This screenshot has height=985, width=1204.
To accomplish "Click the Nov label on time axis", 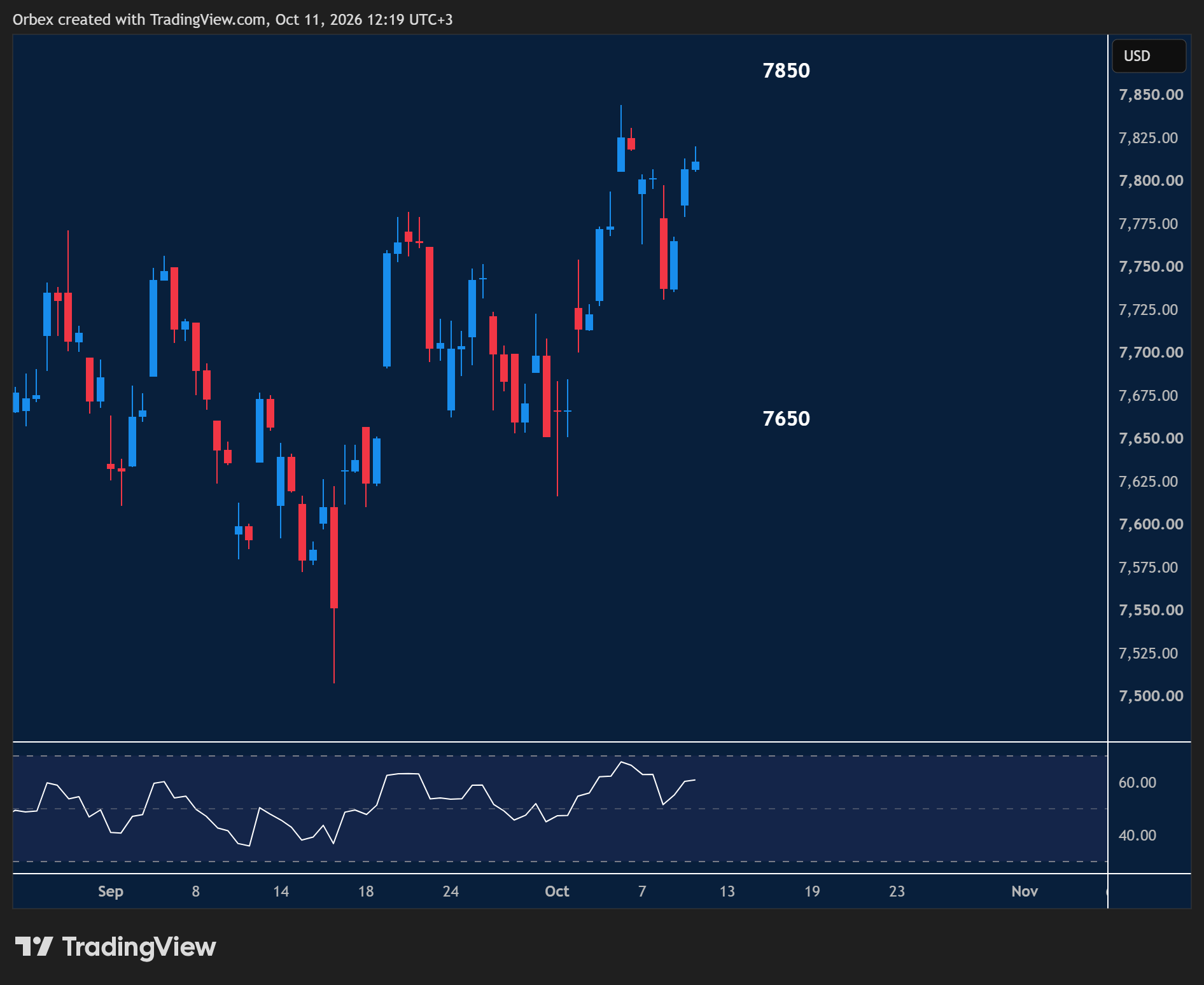I will click(1025, 891).
